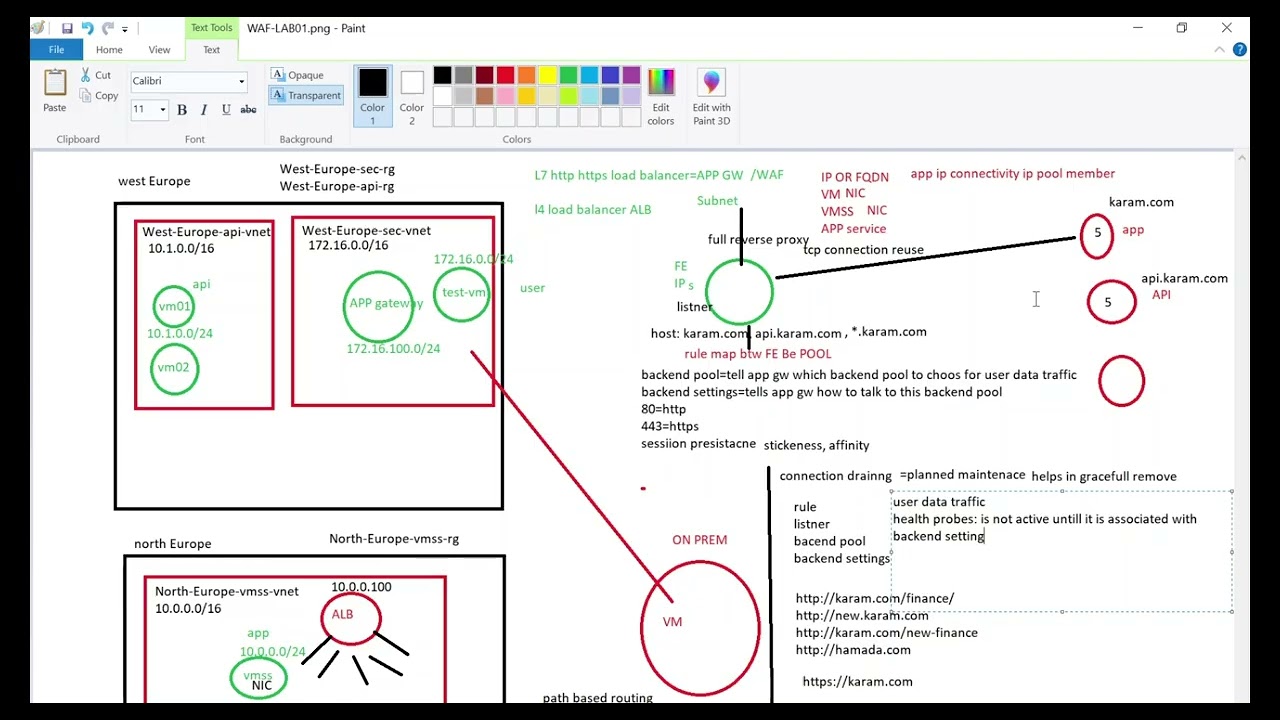Toggle Bold formatting
This screenshot has width=1280, height=720.
pos(182,109)
